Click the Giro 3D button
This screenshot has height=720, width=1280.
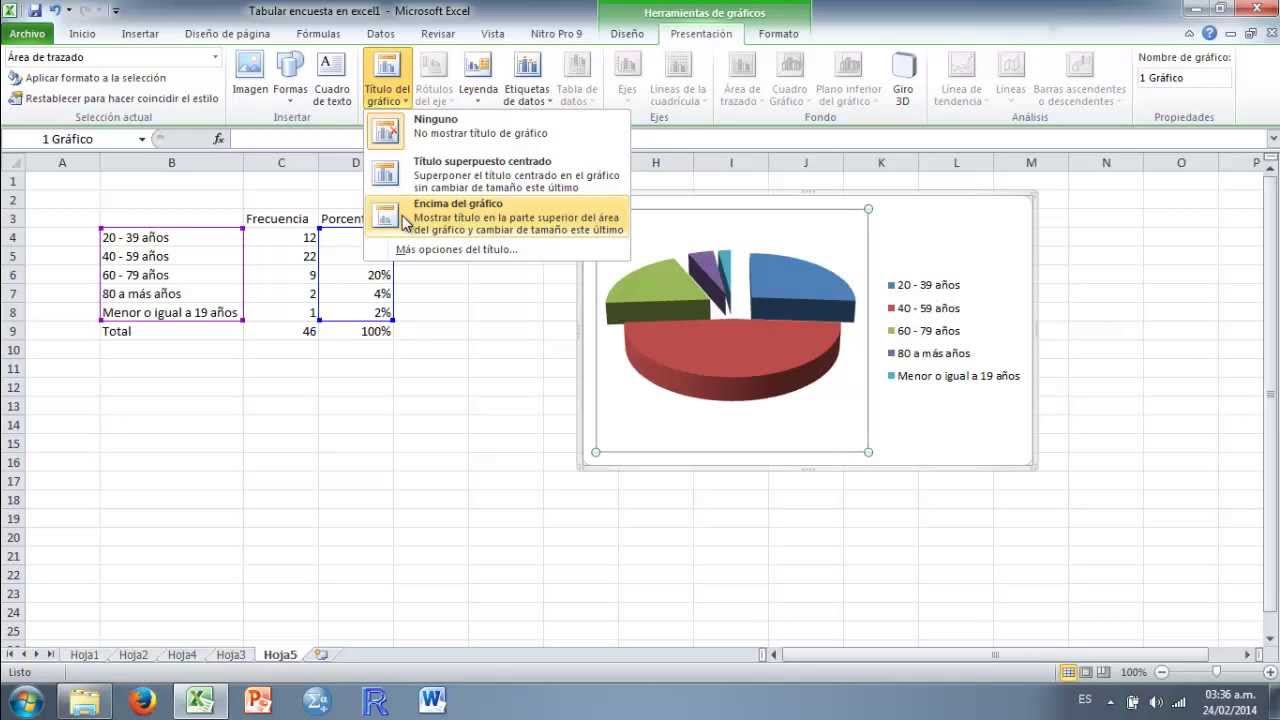pos(903,78)
